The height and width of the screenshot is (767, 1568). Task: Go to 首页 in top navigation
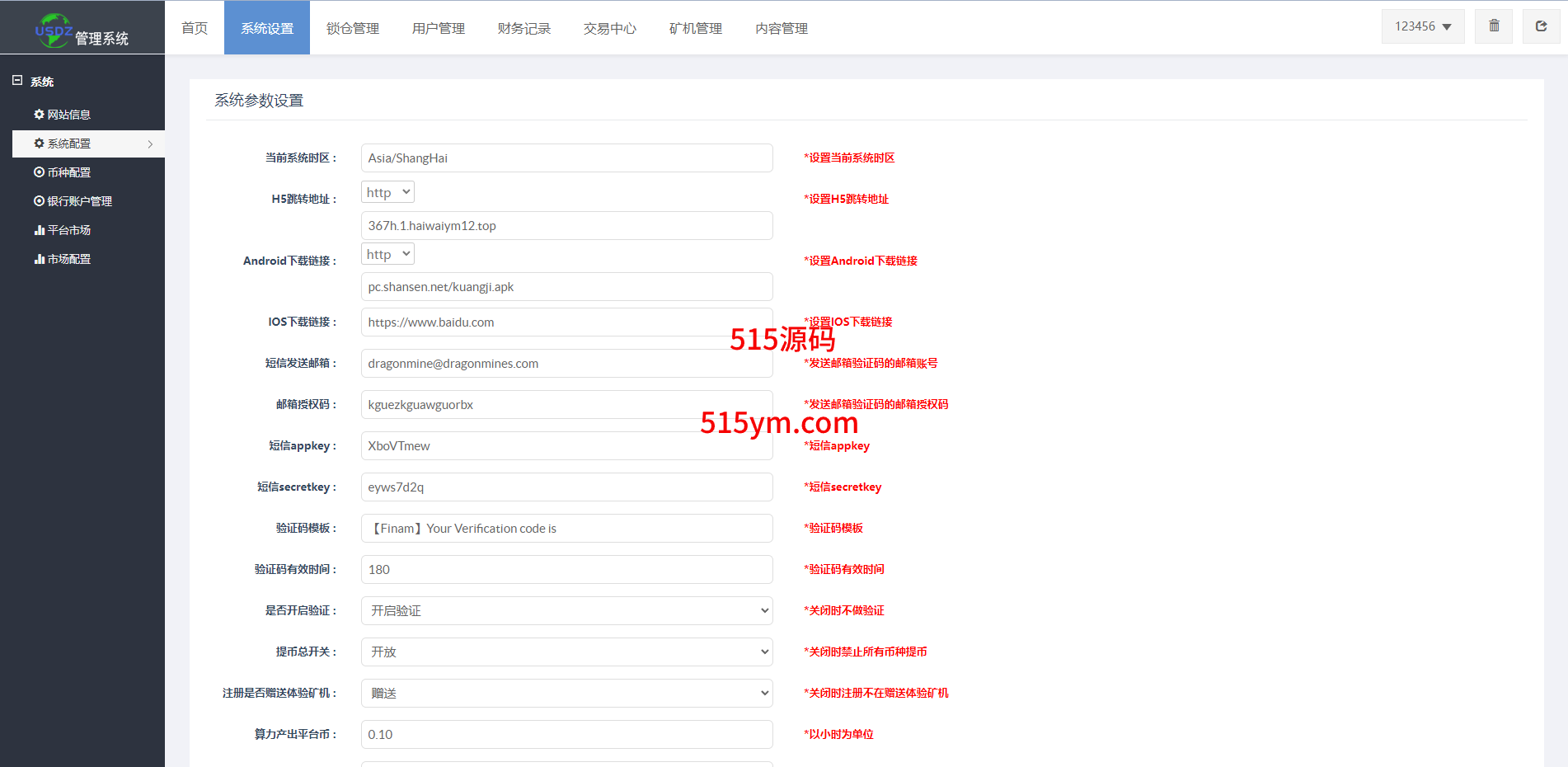(x=195, y=28)
